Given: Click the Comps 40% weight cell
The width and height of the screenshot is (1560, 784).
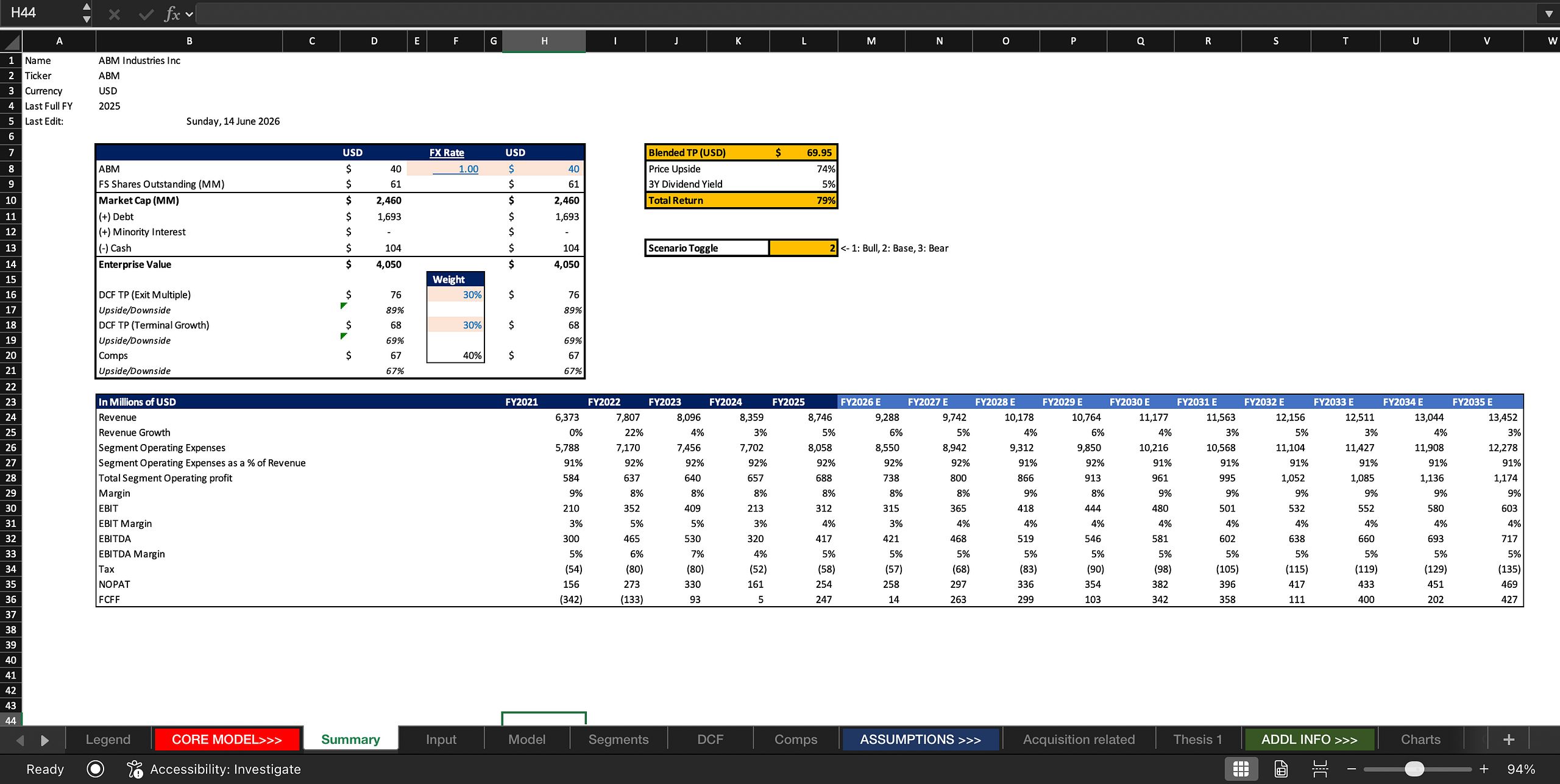Looking at the screenshot, I should click(x=456, y=356).
